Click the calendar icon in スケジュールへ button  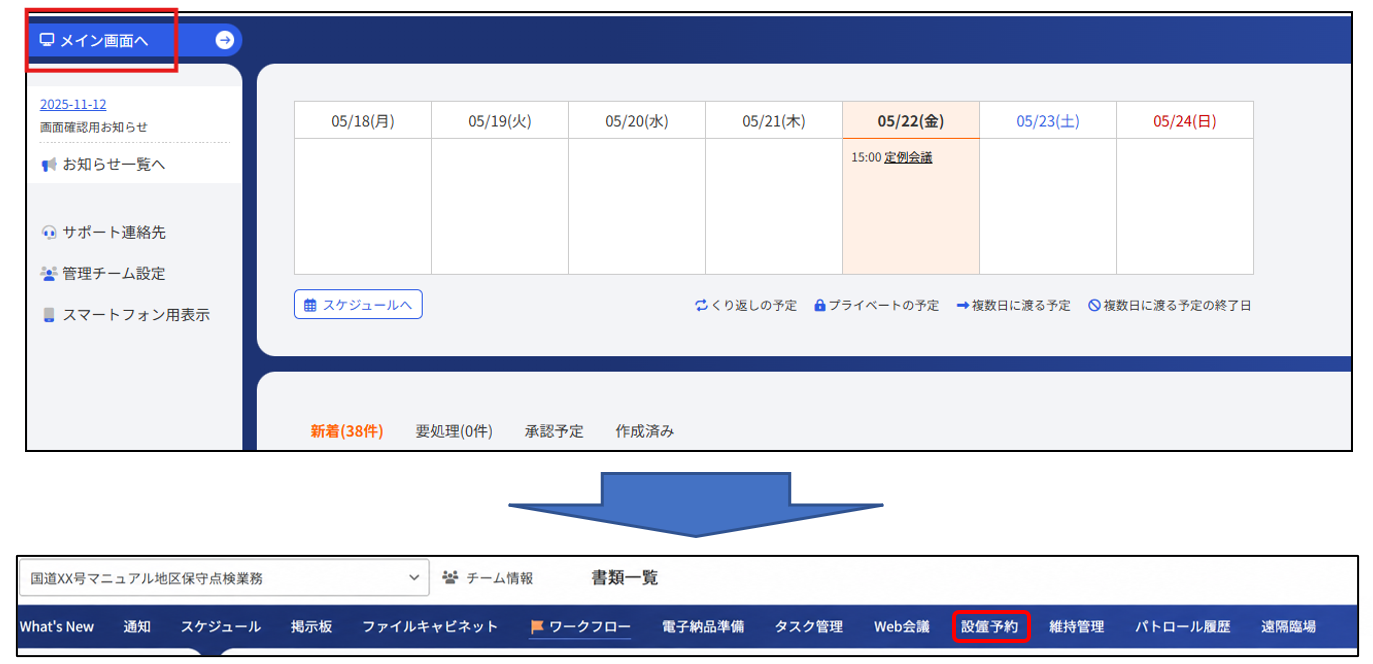click(310, 305)
